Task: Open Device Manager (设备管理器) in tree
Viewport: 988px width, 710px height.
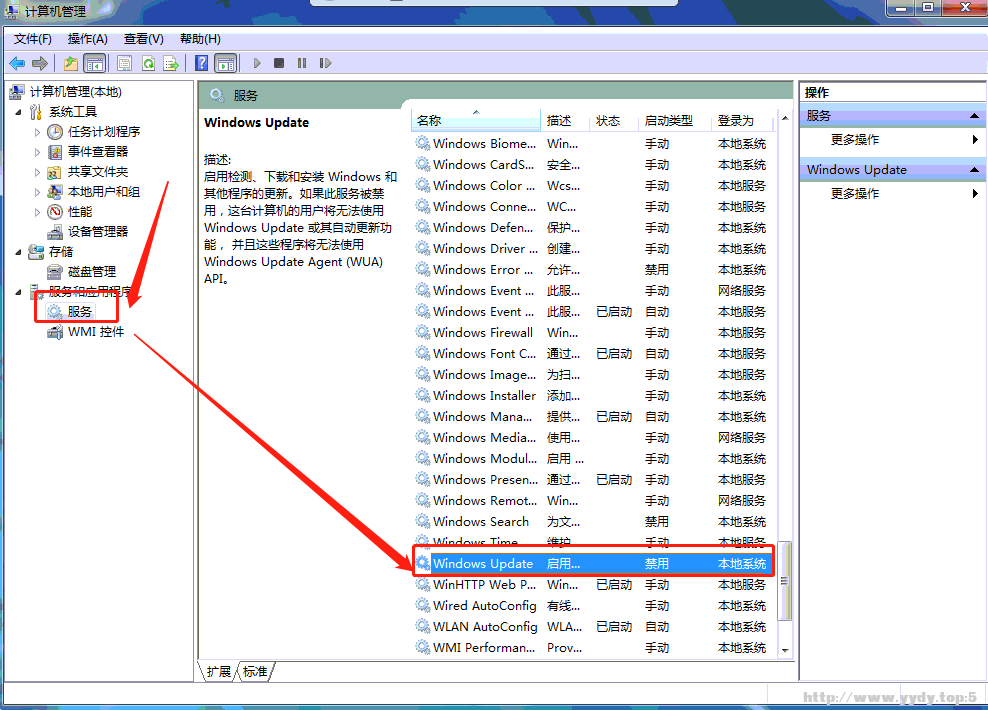Action: pos(88,232)
